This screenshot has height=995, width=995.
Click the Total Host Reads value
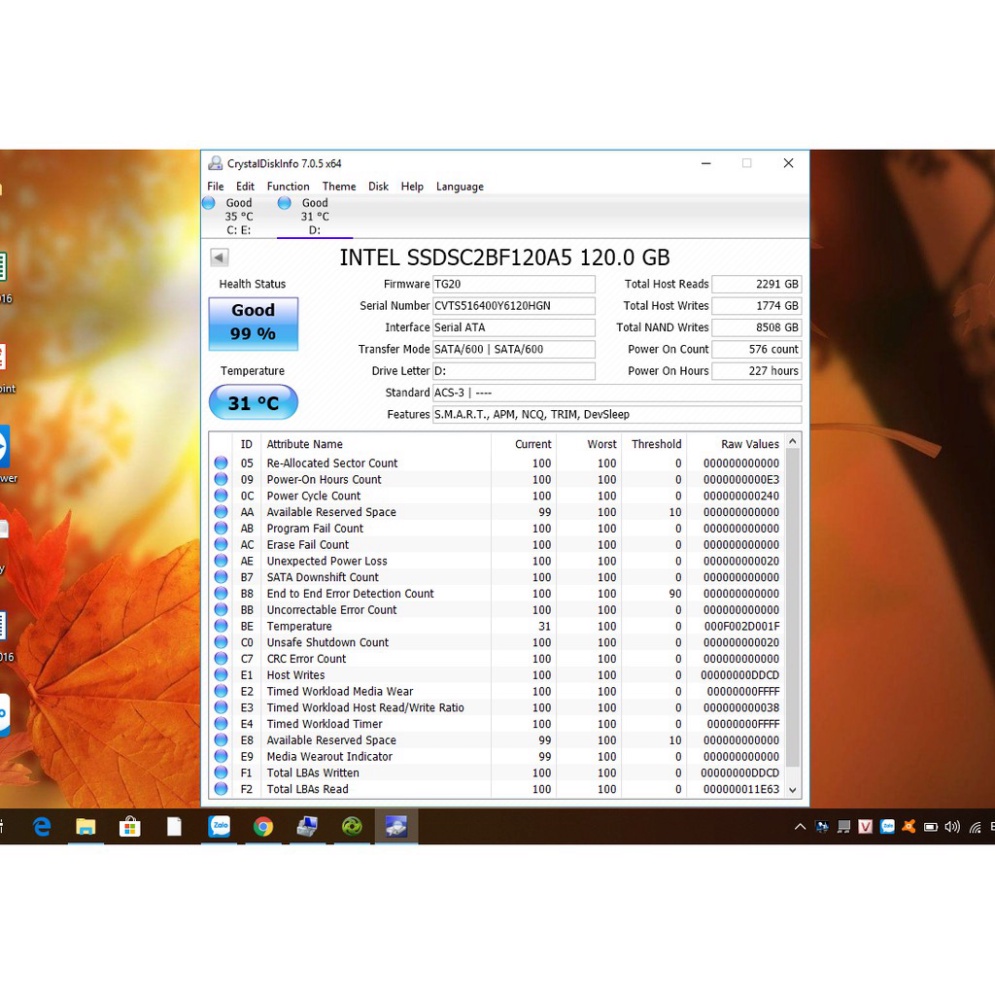tap(756, 284)
